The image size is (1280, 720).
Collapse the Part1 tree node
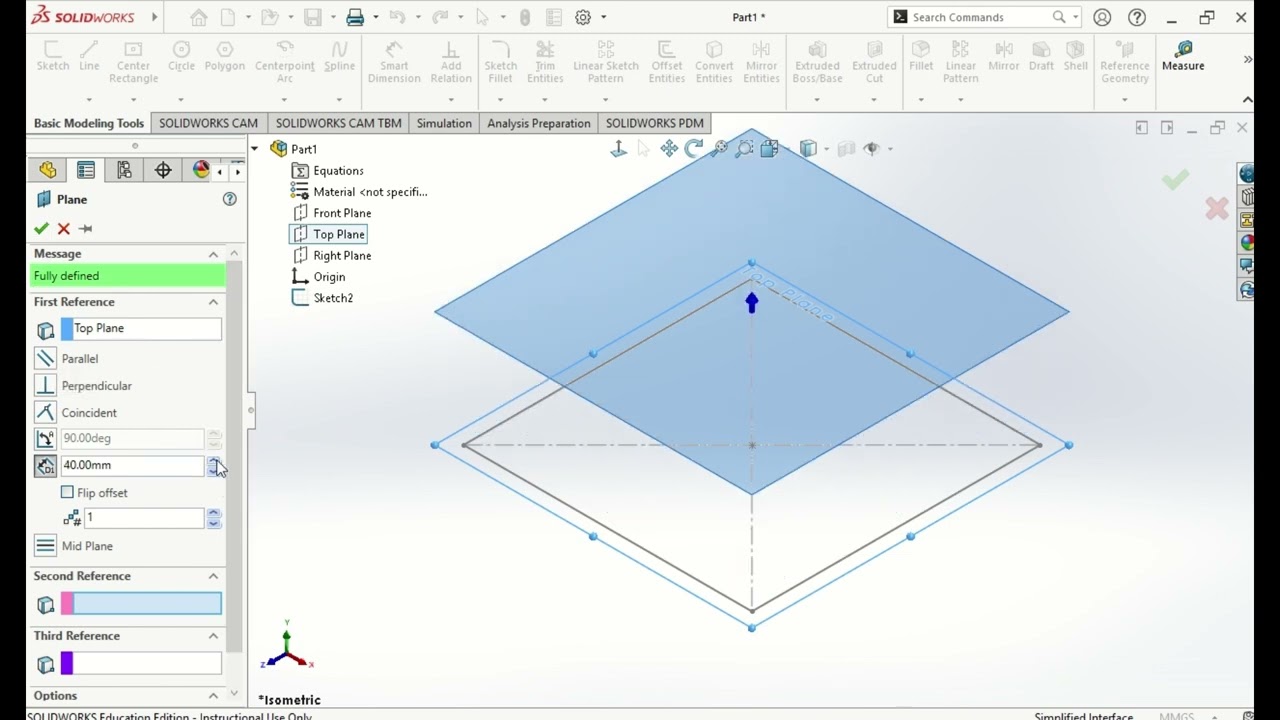254,149
